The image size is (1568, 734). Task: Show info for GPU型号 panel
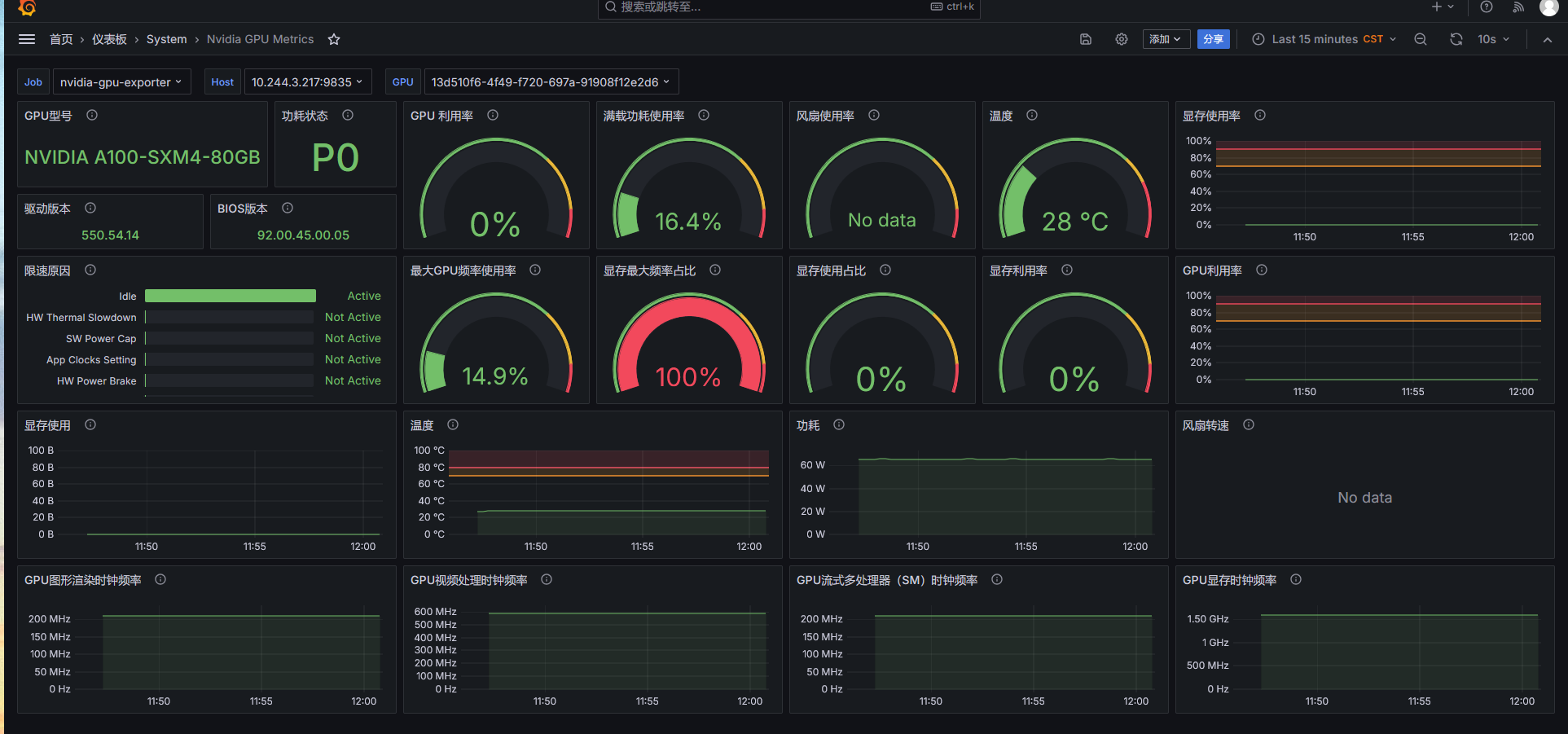click(x=92, y=116)
